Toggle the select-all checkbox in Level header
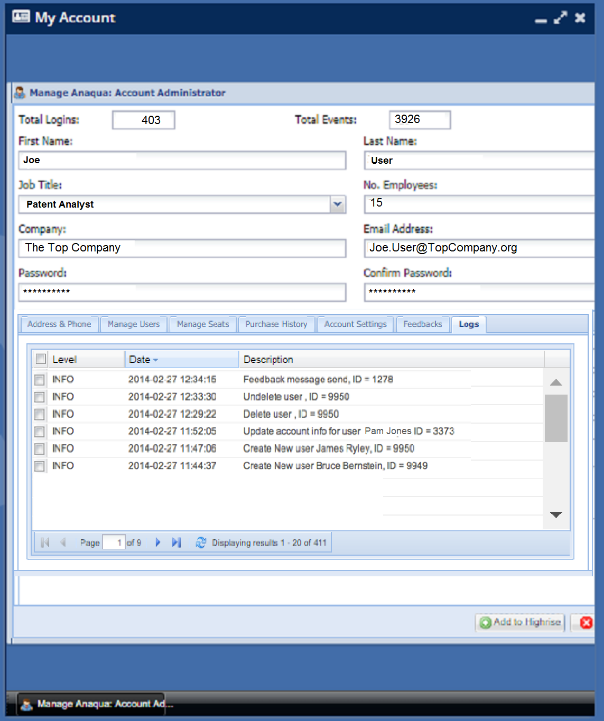 [x=41, y=359]
